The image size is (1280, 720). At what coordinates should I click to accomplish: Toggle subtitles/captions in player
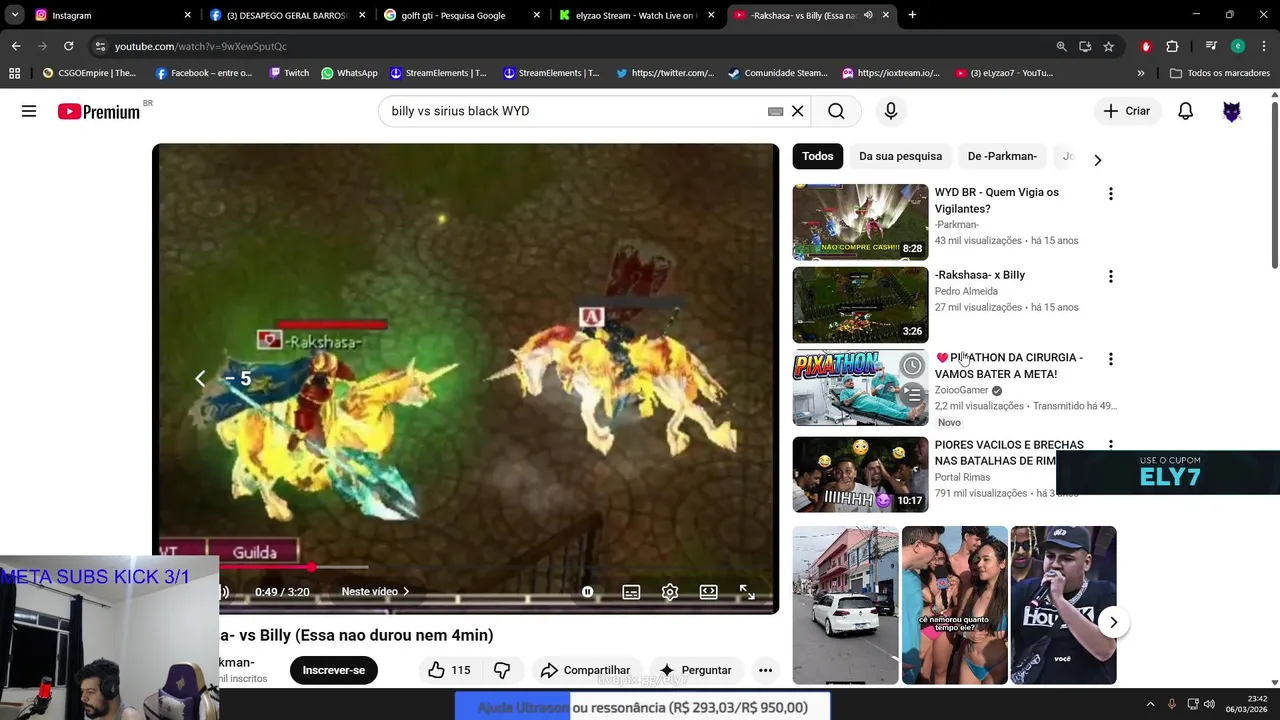[631, 592]
